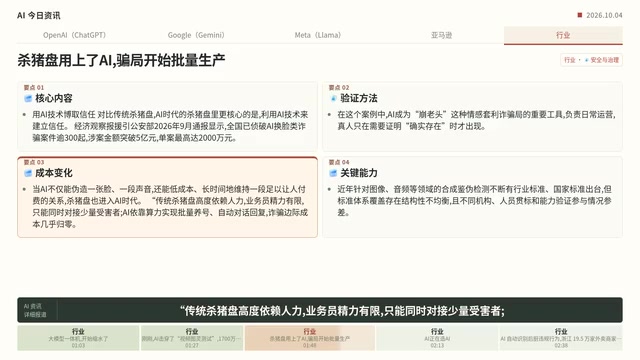Click the paragraph starting 用AI技术博取信任

point(170,126)
